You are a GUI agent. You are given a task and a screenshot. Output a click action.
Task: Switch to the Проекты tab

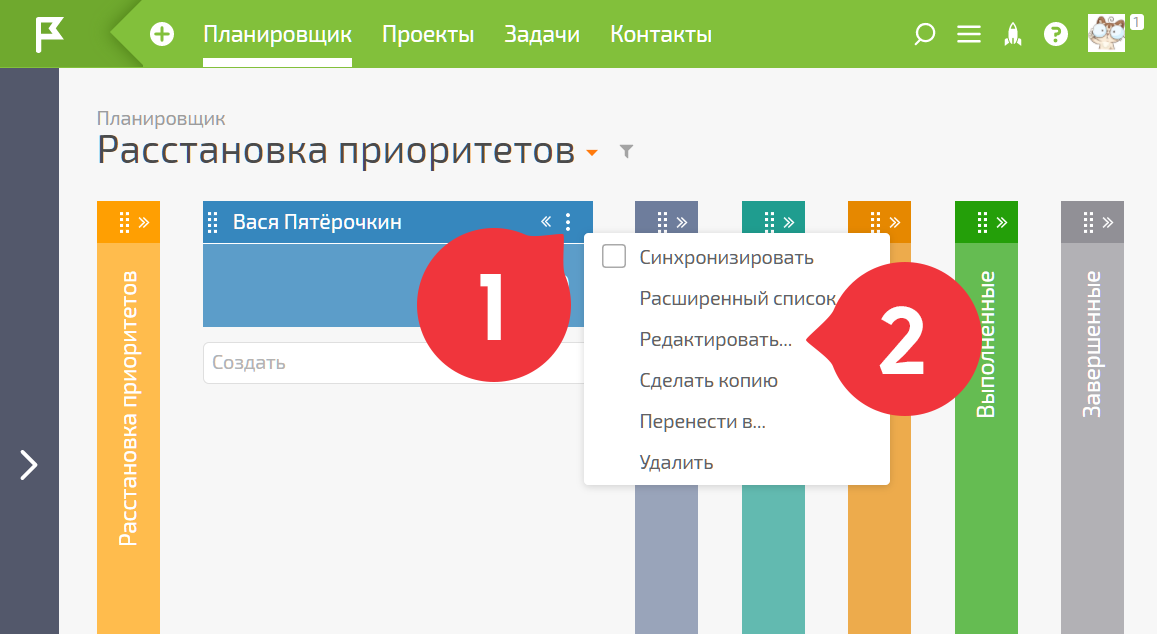pos(428,35)
